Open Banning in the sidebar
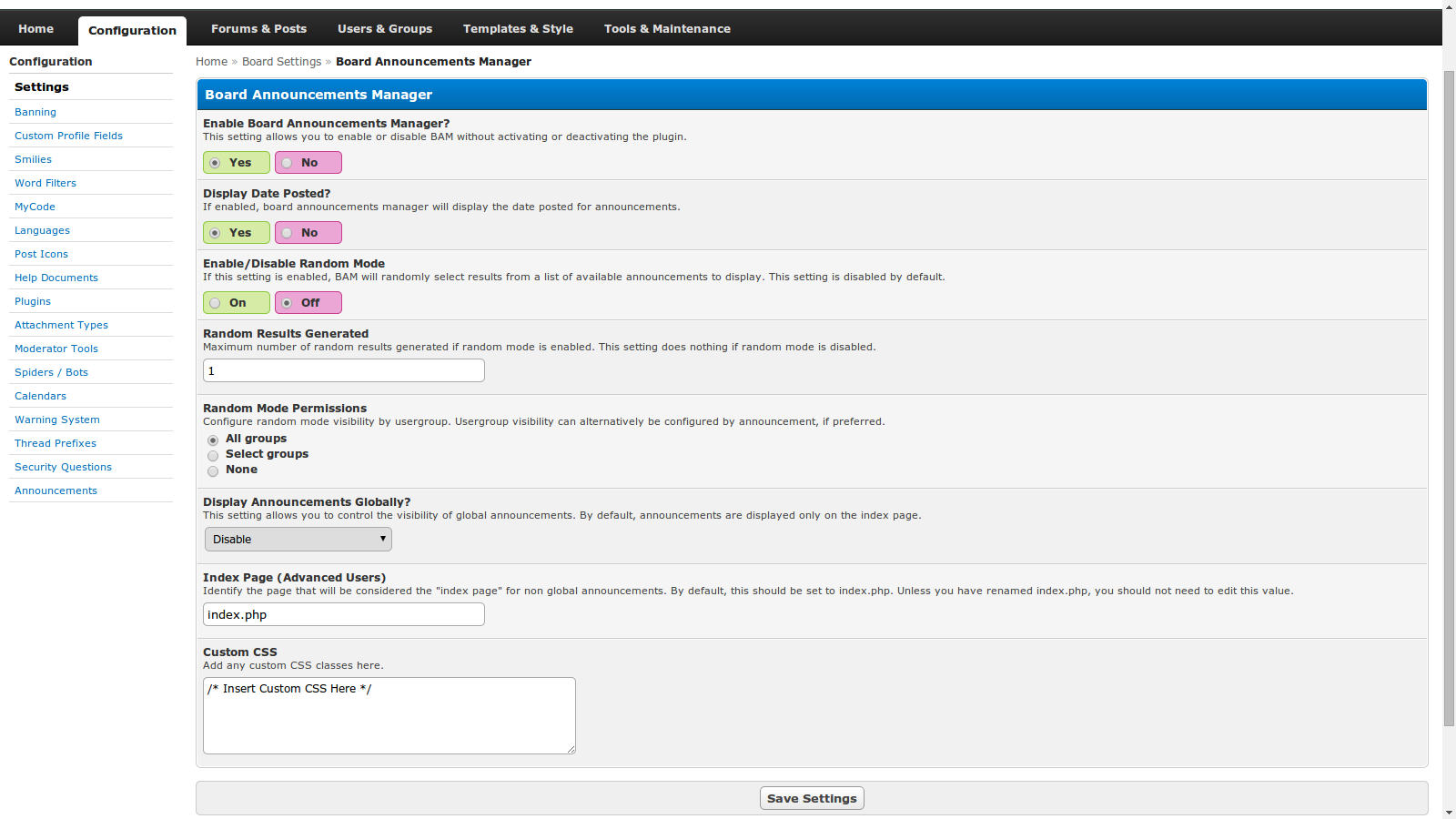The height and width of the screenshot is (819, 1456). (35, 112)
